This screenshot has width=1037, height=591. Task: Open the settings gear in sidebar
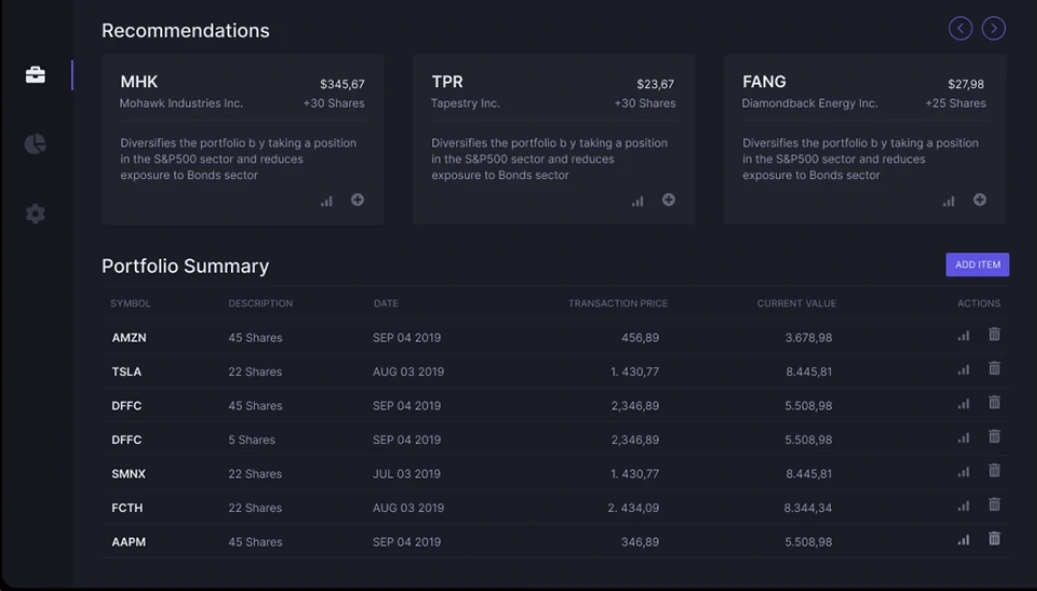(35, 213)
